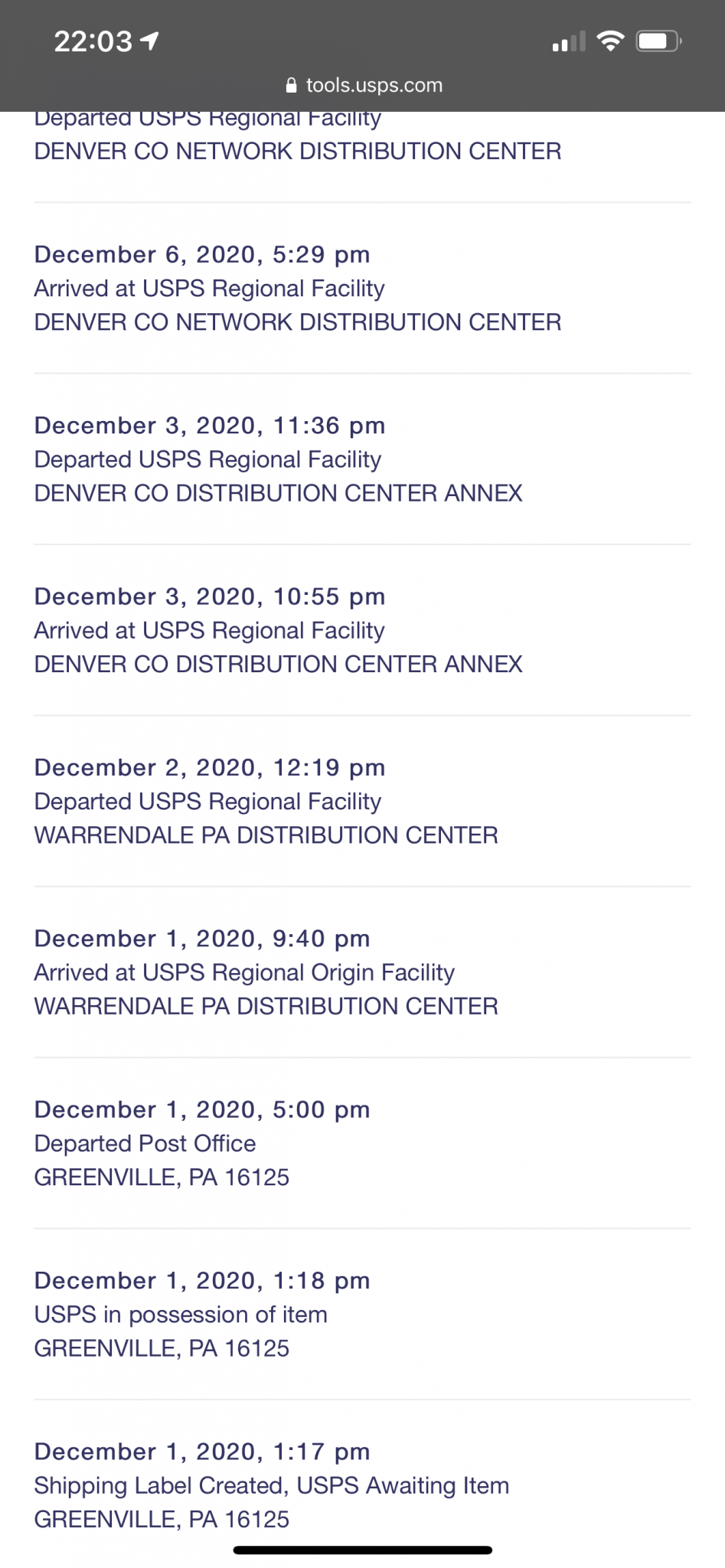
Task: Tap the Wi-Fi icon in status bar
Action: [610, 41]
